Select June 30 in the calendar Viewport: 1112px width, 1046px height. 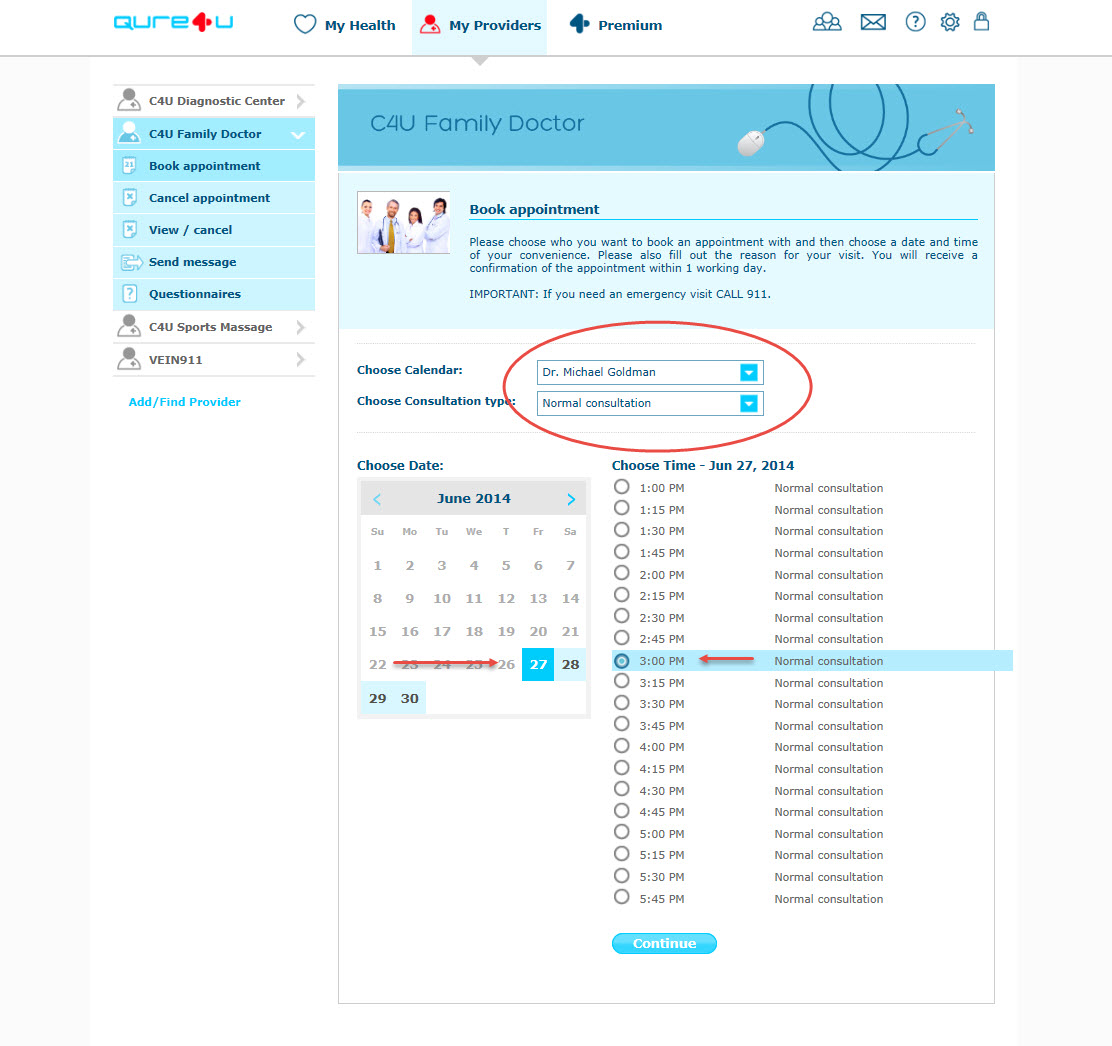(x=410, y=698)
